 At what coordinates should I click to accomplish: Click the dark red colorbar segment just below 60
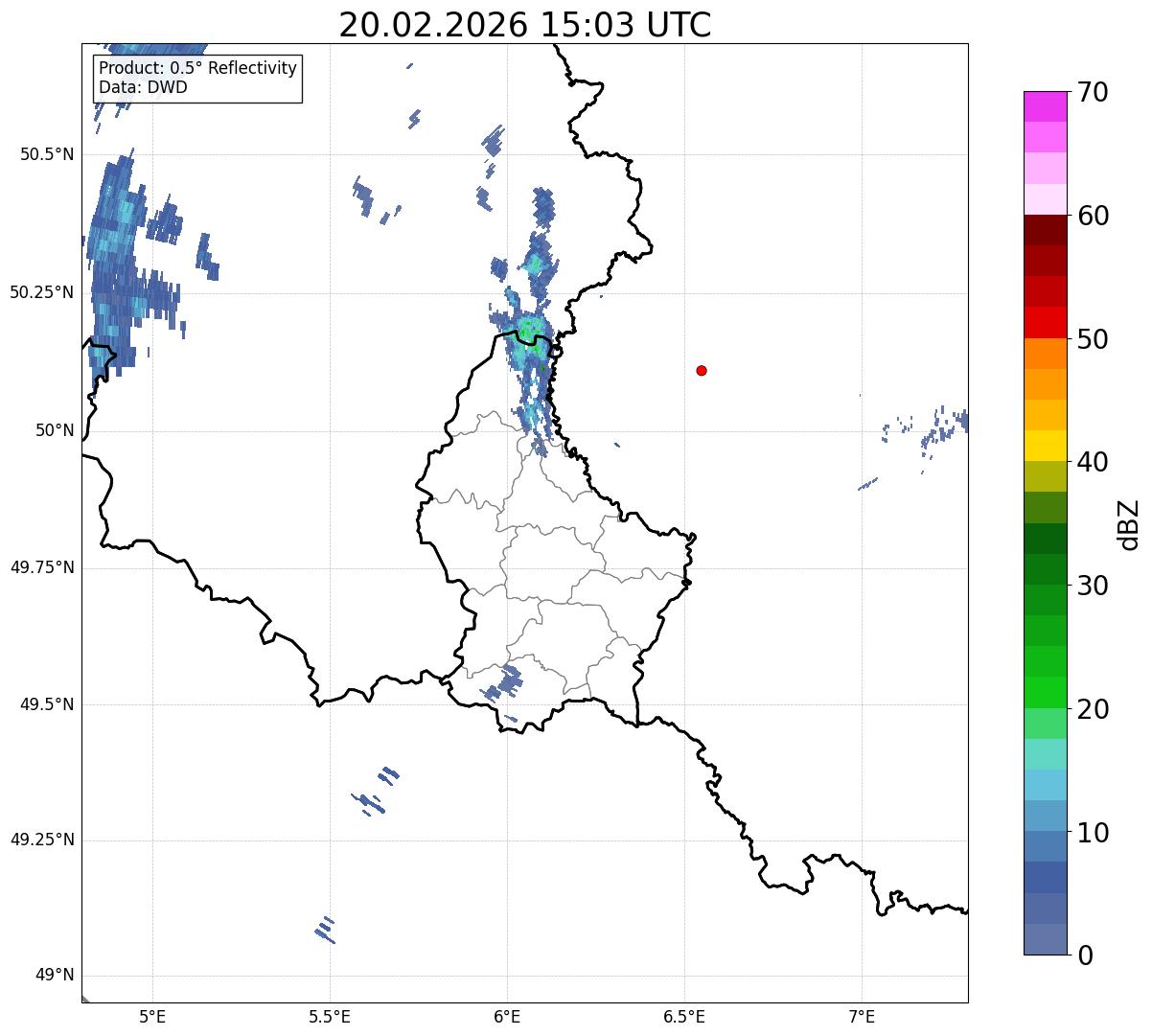pos(1046,230)
